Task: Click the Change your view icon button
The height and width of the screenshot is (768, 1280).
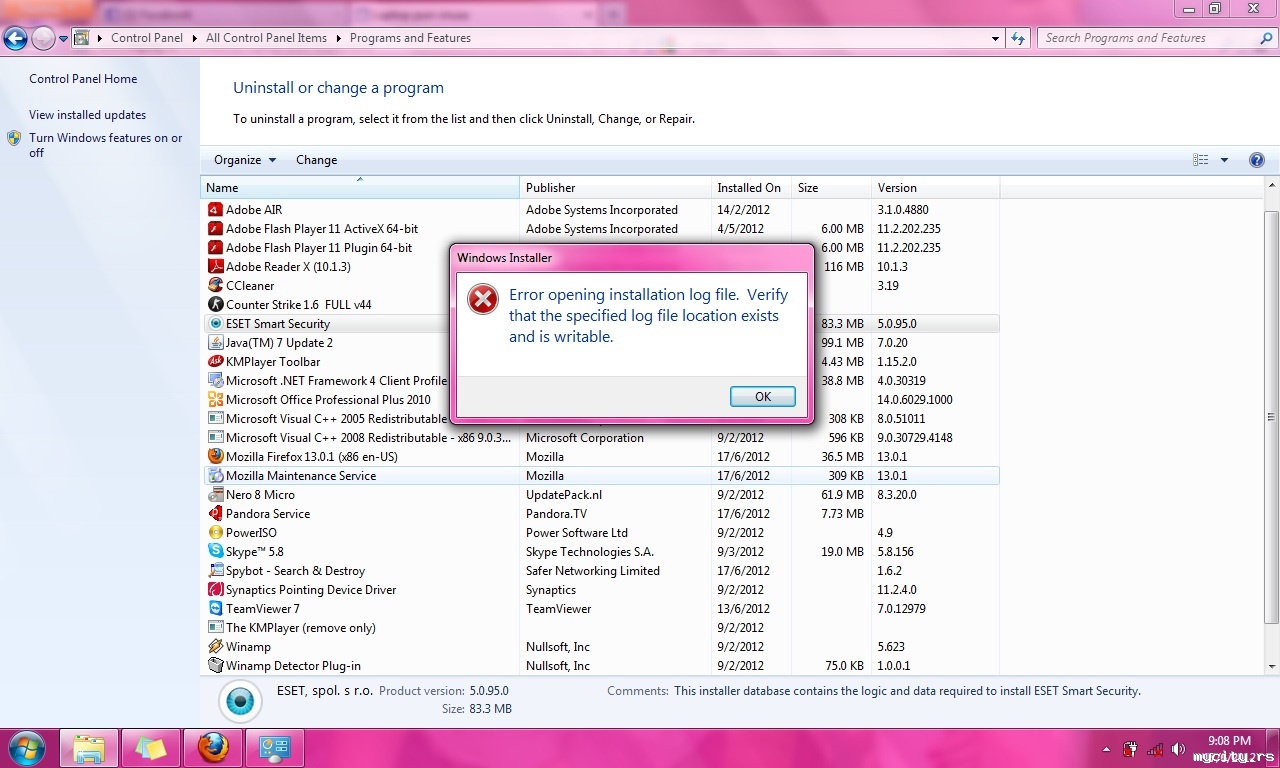Action: [1201, 160]
